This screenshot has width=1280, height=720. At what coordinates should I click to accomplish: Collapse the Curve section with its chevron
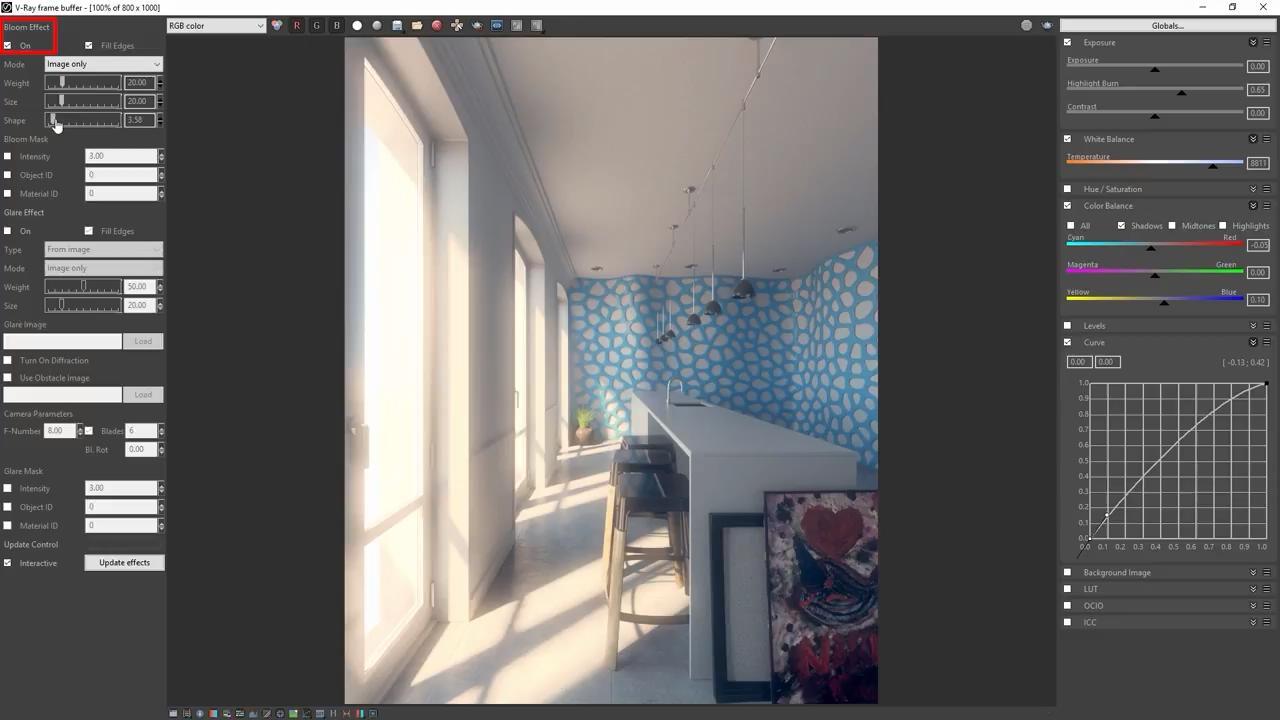click(1253, 342)
